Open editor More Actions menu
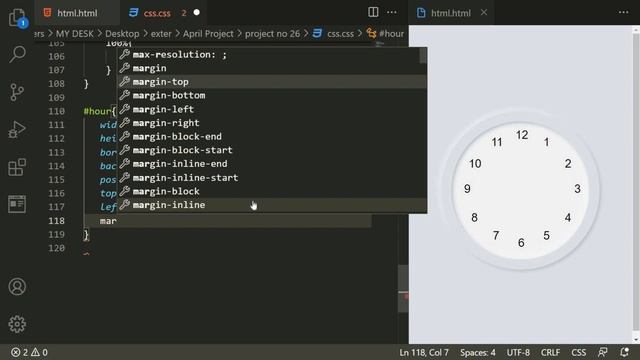 (x=392, y=12)
